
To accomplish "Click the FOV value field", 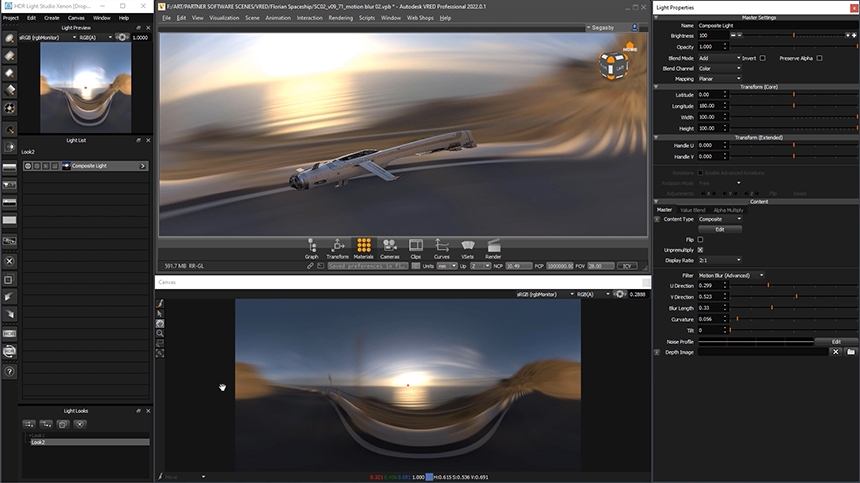I will pyautogui.click(x=600, y=266).
